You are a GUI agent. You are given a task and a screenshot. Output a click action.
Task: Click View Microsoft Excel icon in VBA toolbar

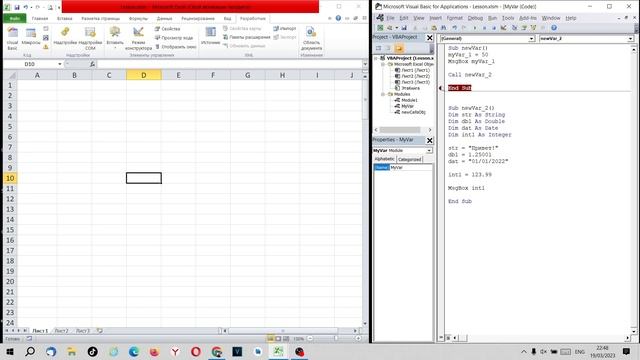[x=380, y=28]
